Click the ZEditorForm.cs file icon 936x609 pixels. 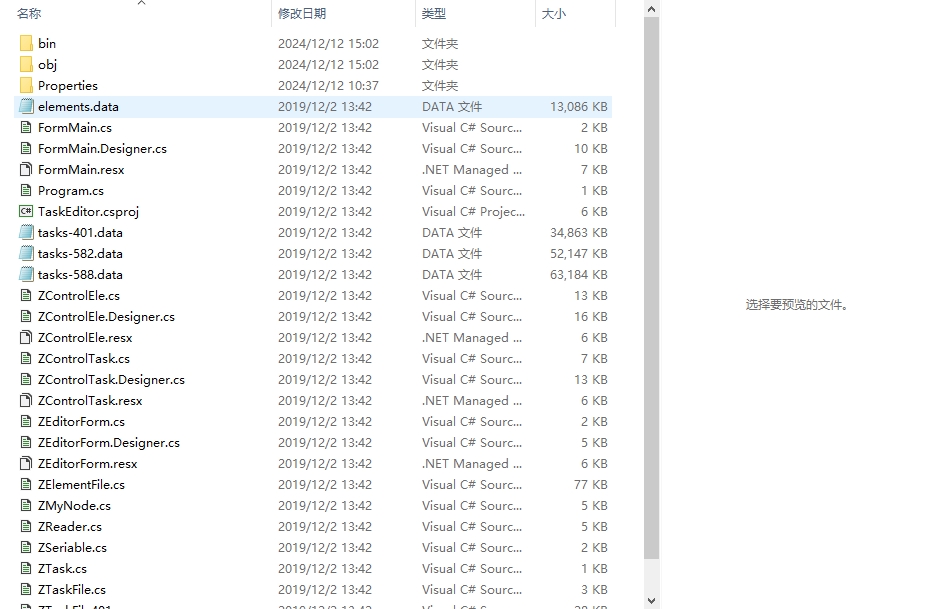(x=26, y=421)
